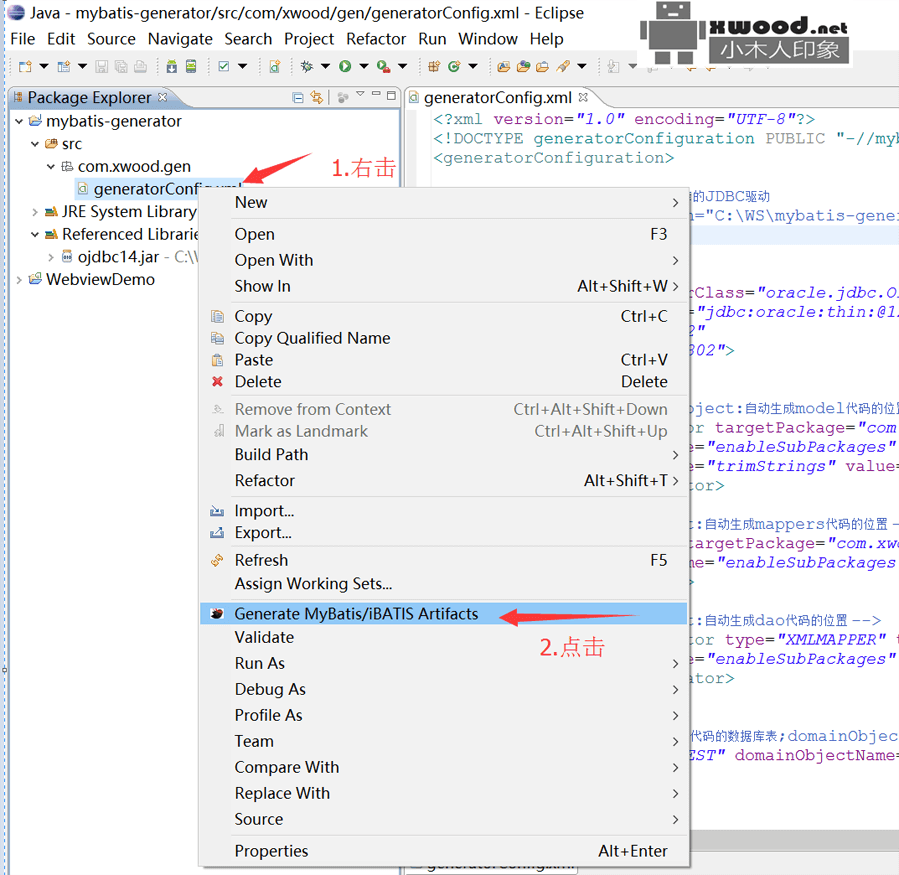
Task: Click the Search flashlight toolbar icon
Action: (562, 67)
